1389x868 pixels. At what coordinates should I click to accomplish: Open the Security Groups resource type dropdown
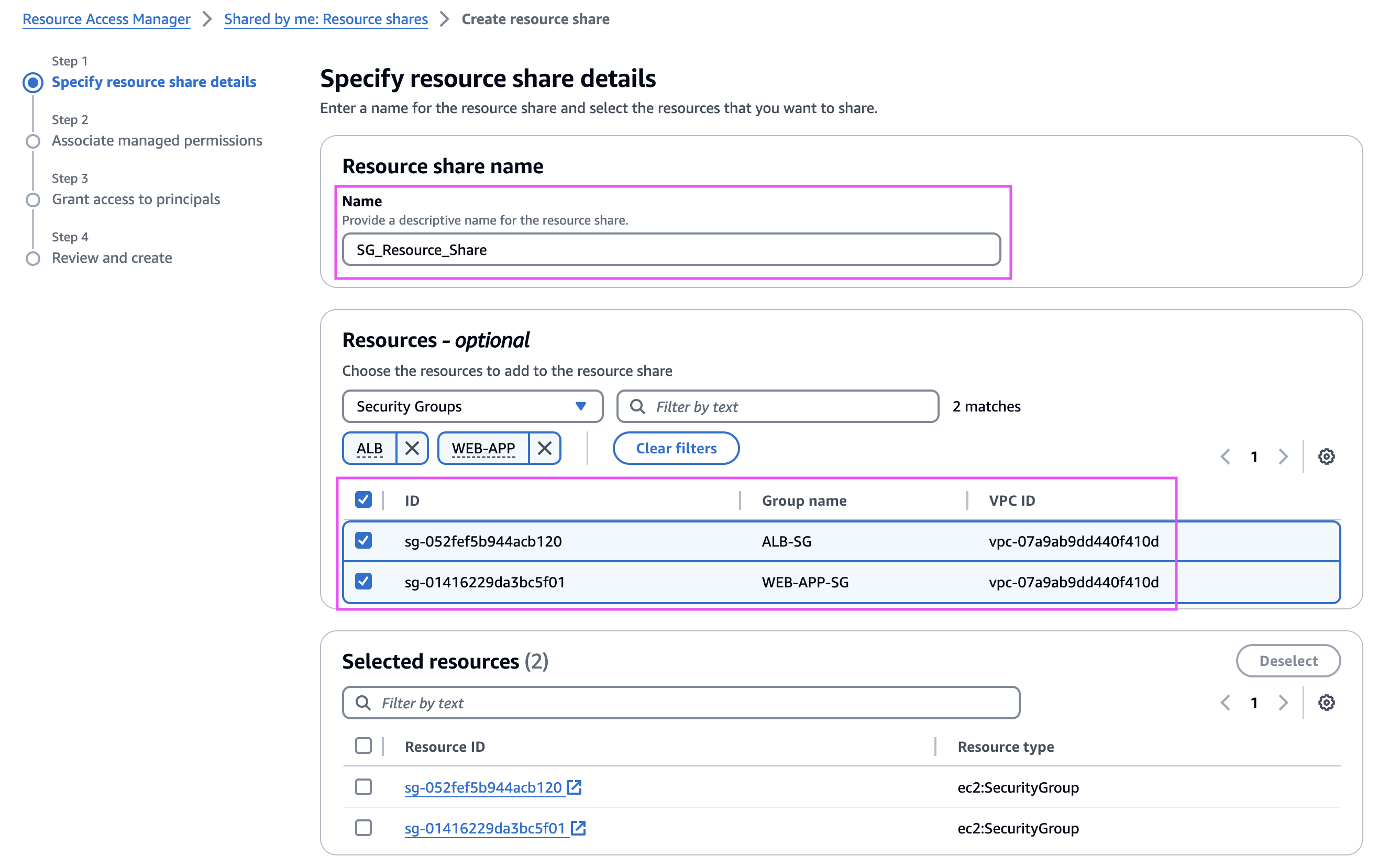472,406
